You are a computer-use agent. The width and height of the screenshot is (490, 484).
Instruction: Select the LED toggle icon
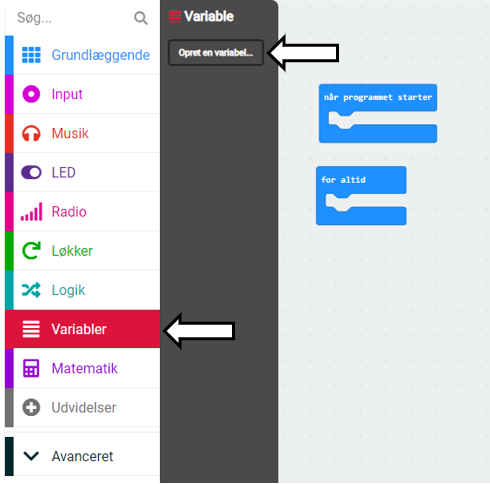coord(31,172)
